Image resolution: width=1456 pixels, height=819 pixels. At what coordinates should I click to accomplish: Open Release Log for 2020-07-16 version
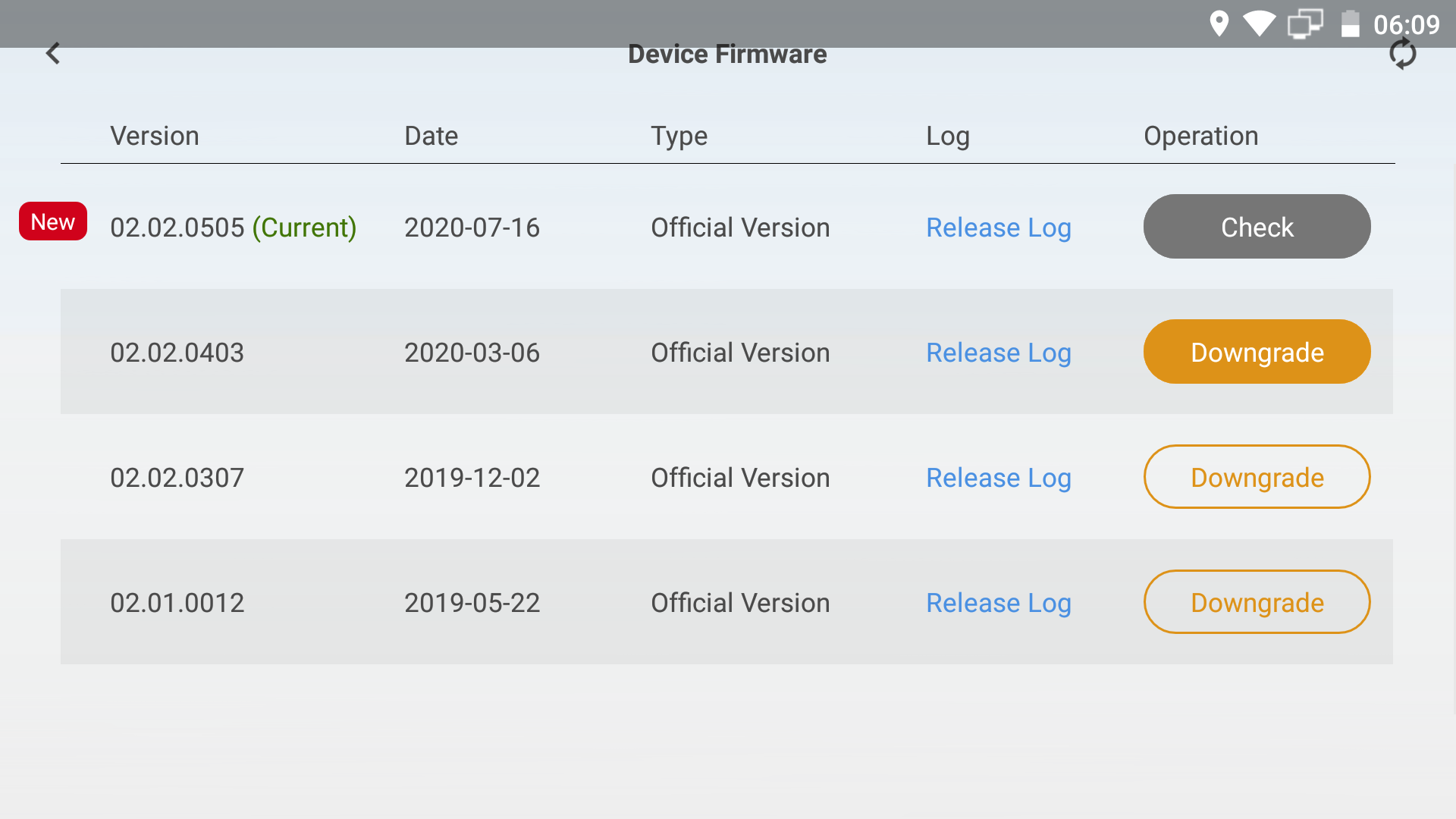(999, 227)
